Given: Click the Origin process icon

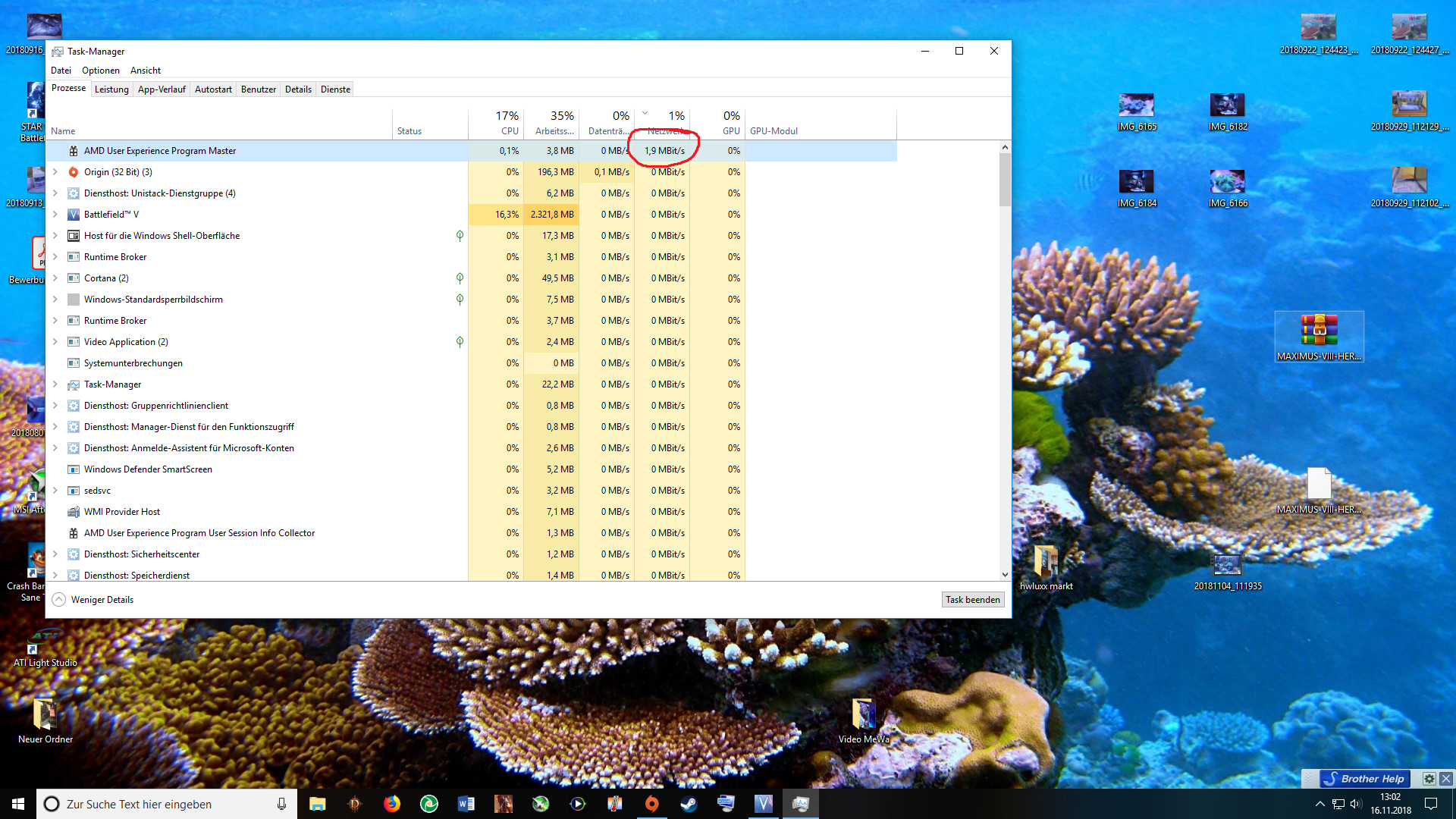Looking at the screenshot, I should click(x=74, y=172).
